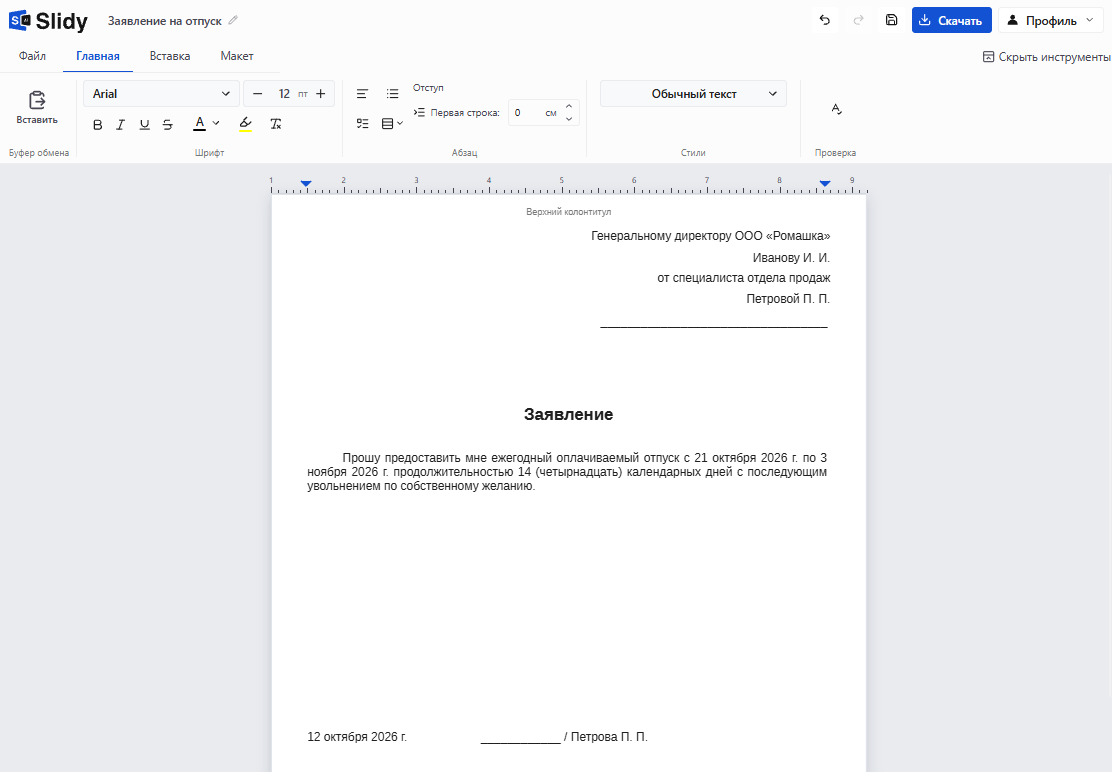Screen dimensions: 1112x772
Task: Click Скрыть инструменты to hide the toolbar
Action: pyautogui.click(x=1046, y=57)
